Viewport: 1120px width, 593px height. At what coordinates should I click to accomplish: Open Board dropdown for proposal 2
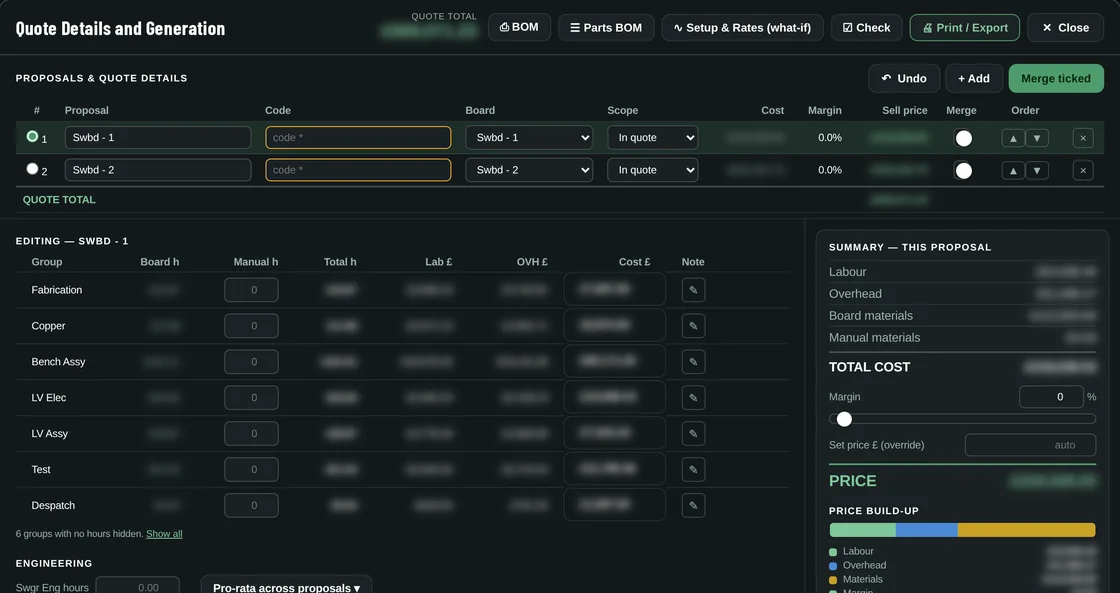tap(529, 170)
